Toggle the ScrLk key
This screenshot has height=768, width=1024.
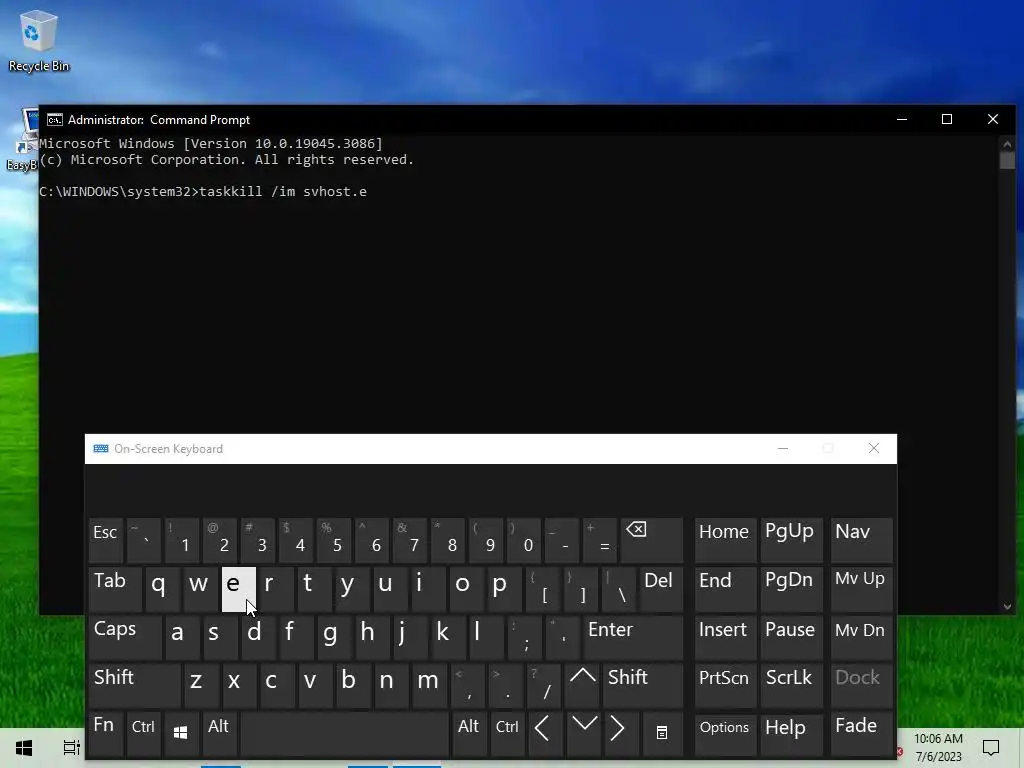[790, 685]
